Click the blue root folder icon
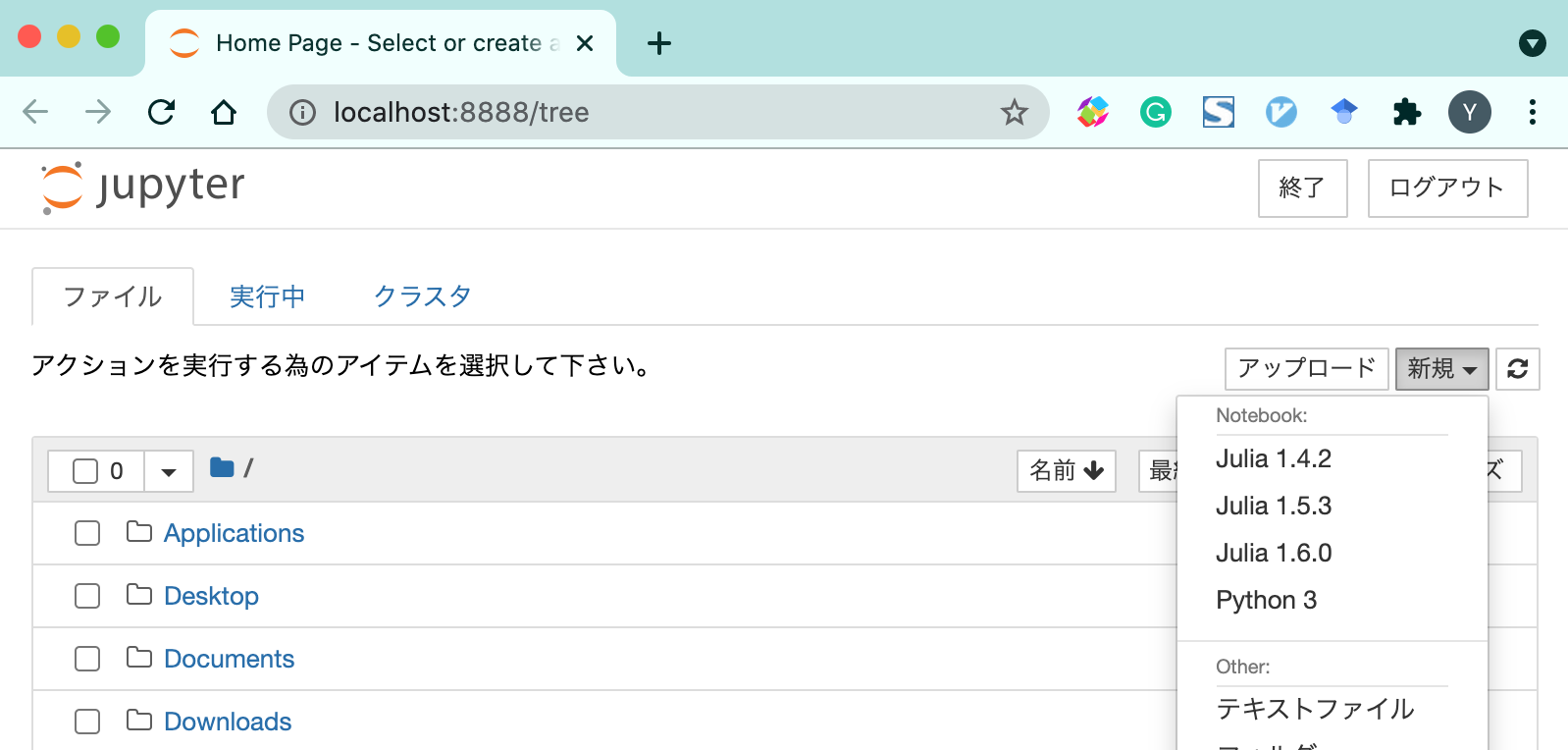Screen dimensions: 1568x750 (x=222, y=467)
